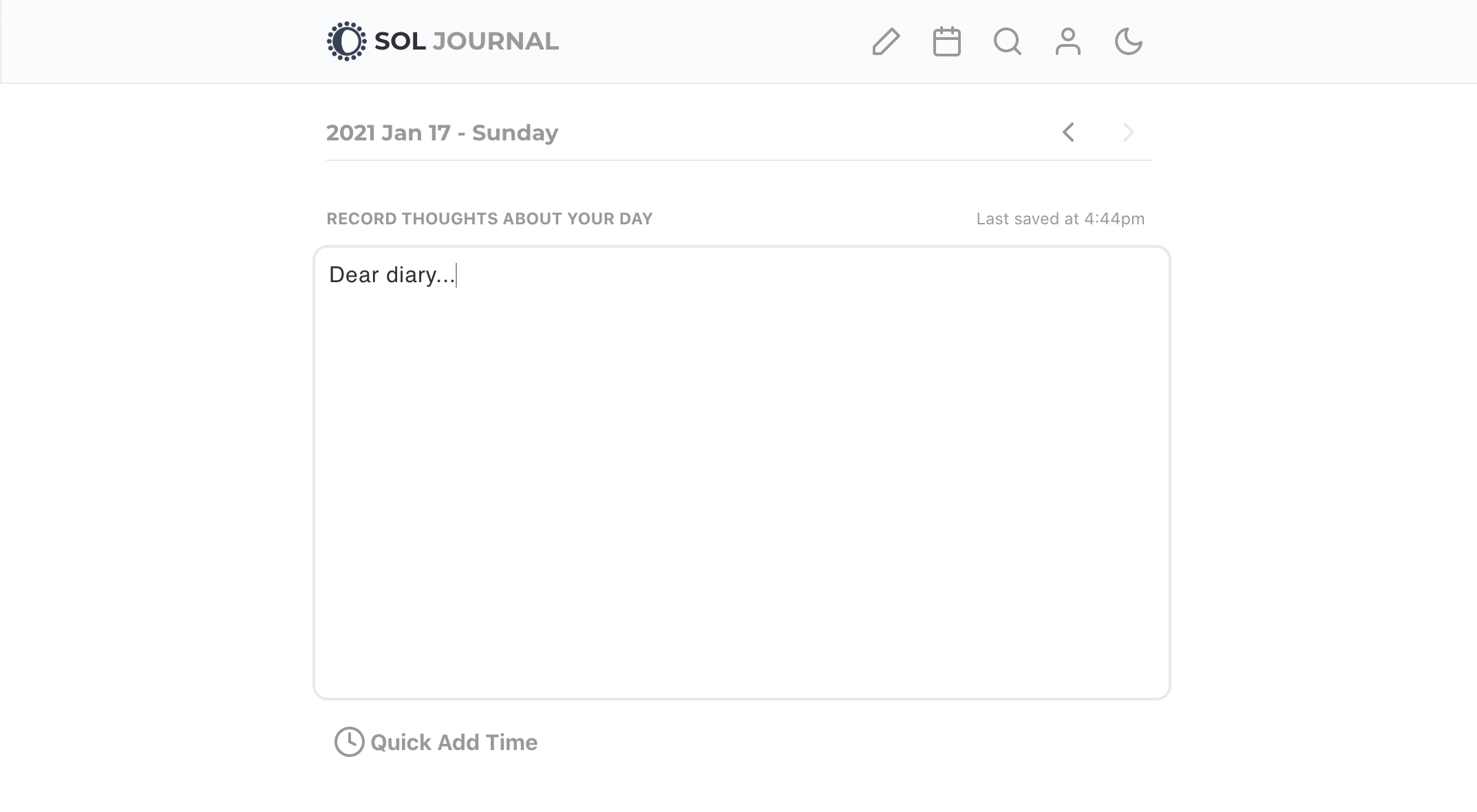Screen dimensions: 1477x812
Task: Select the date heading 2021 Jan 17
Action: click(442, 133)
